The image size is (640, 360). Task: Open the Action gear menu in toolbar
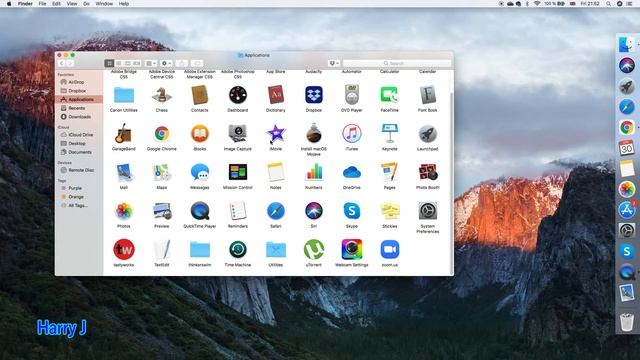pos(166,63)
